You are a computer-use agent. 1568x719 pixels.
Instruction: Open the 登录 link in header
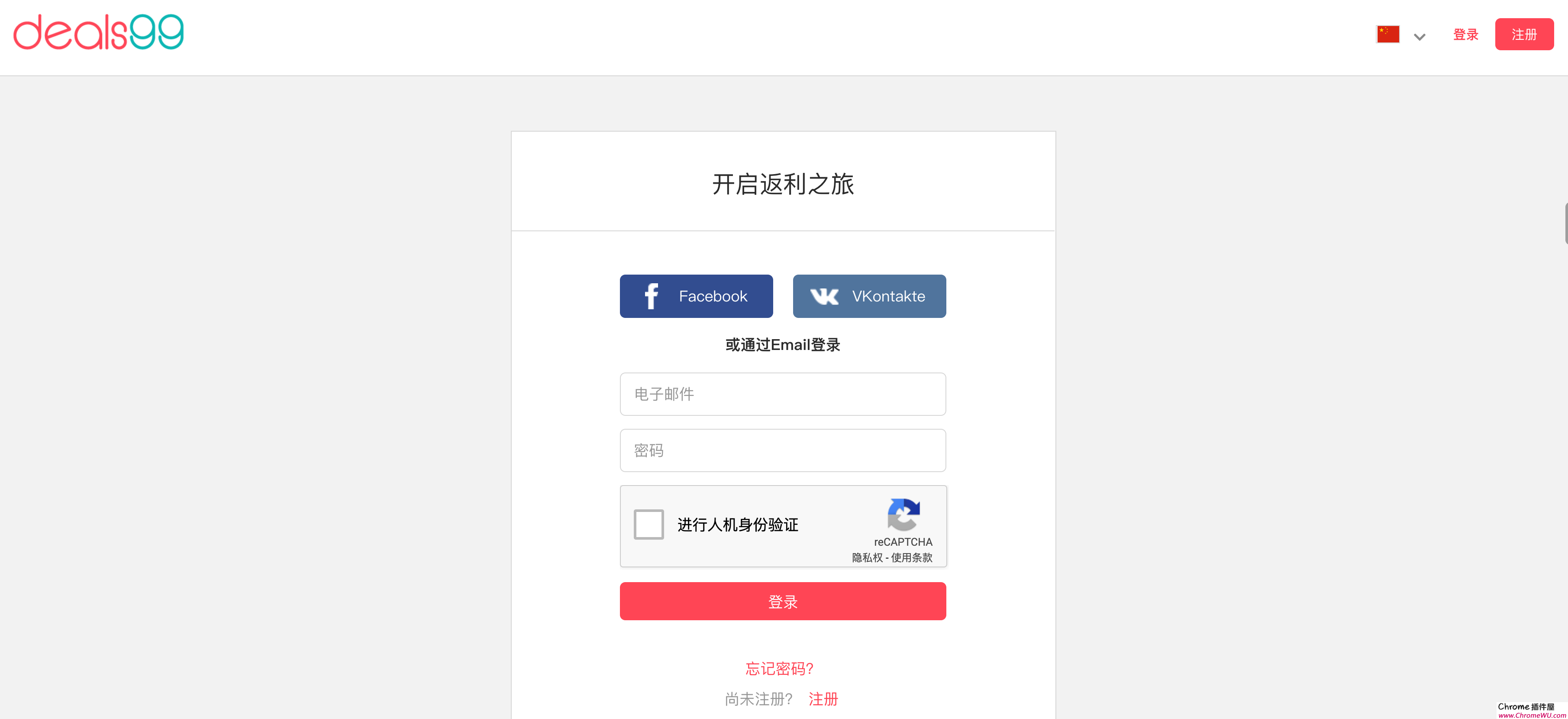(x=1465, y=35)
